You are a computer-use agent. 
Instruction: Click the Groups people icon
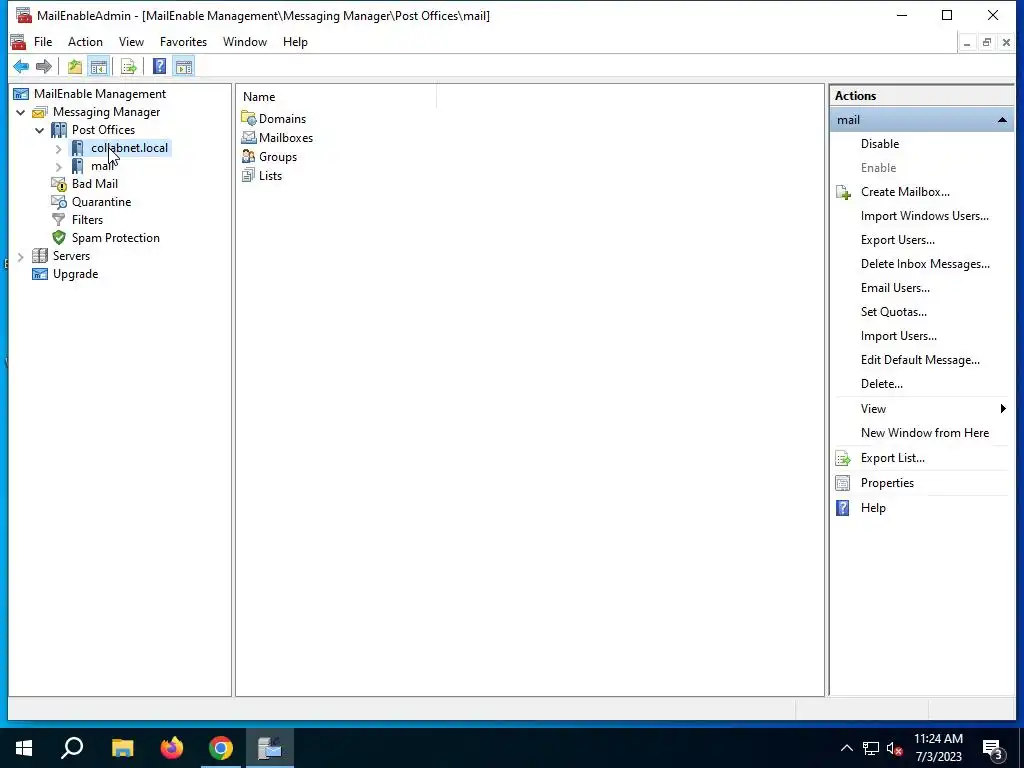(248, 156)
